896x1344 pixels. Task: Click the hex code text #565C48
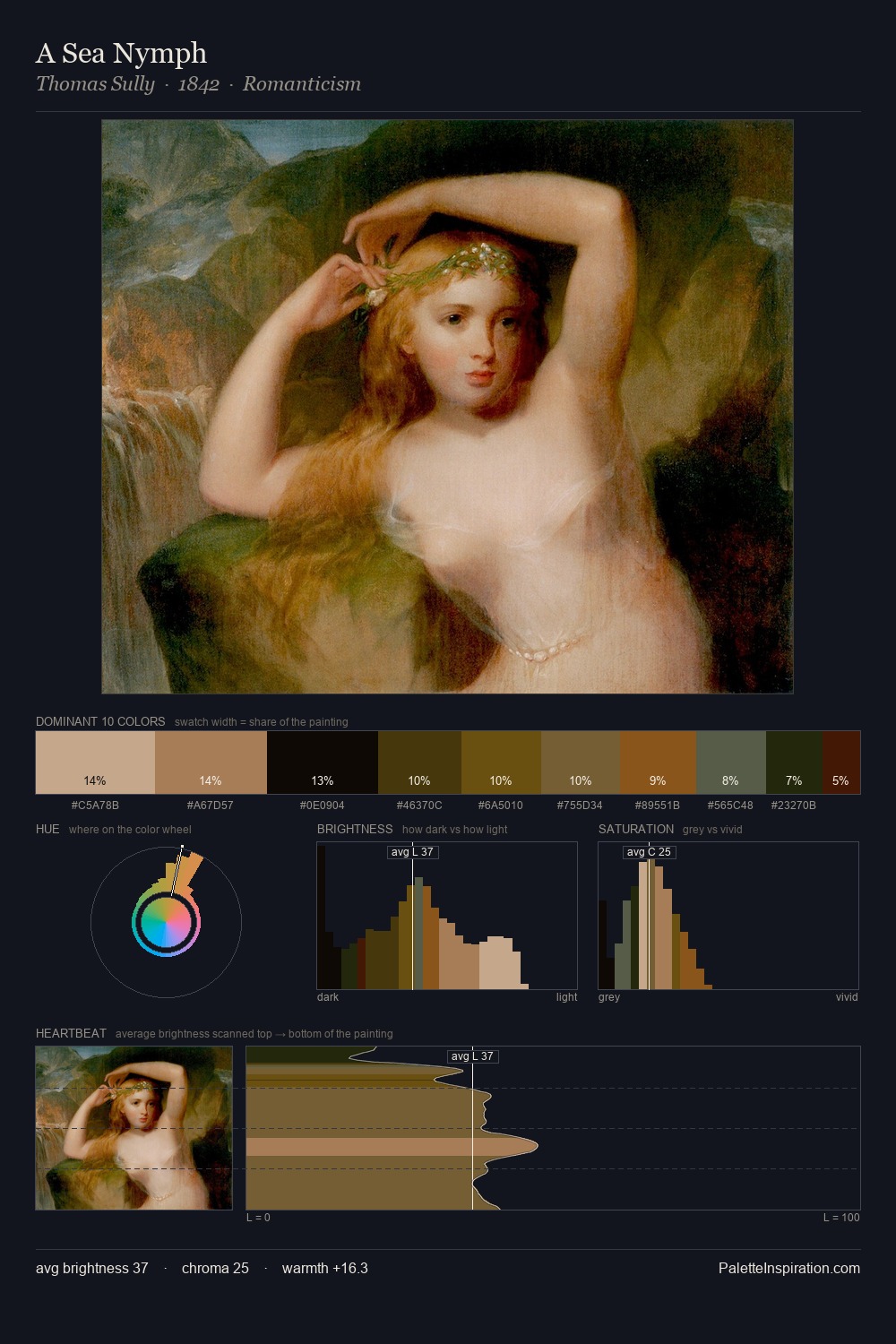pyautogui.click(x=731, y=806)
